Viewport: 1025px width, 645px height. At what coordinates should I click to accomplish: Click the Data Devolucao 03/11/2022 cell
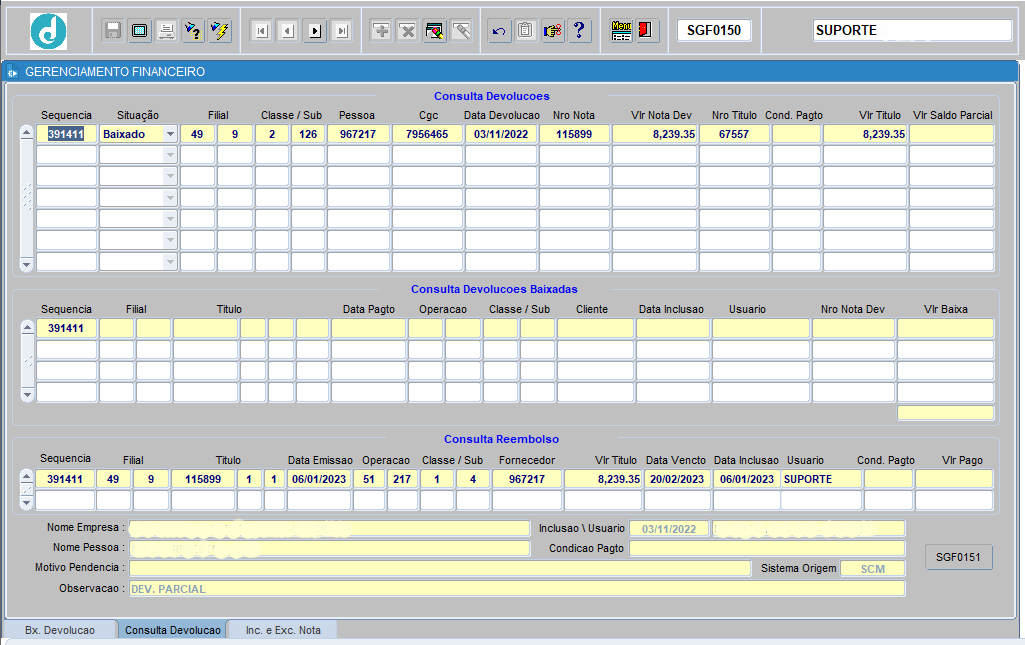click(501, 134)
